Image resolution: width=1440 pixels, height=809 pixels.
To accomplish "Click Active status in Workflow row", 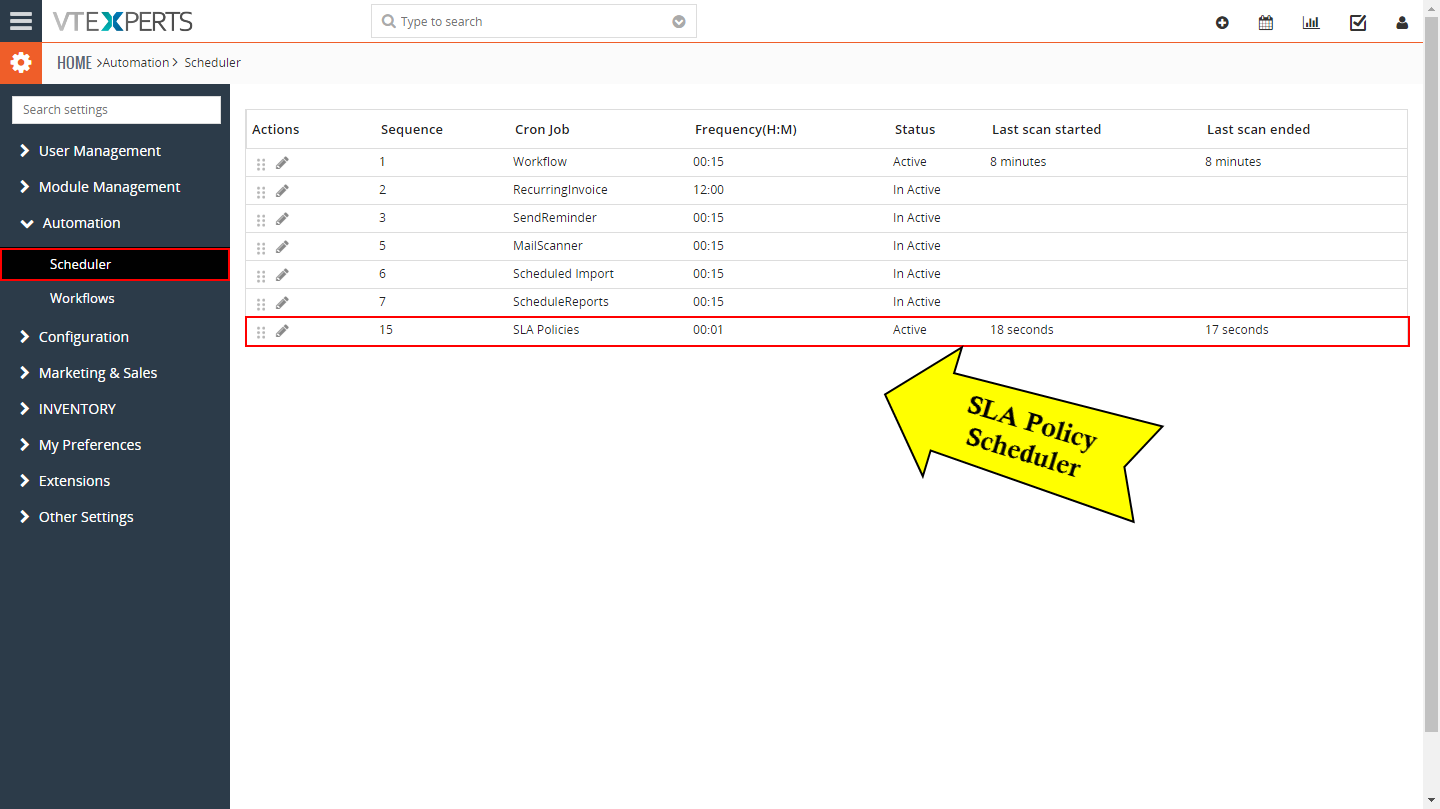I will click(910, 161).
